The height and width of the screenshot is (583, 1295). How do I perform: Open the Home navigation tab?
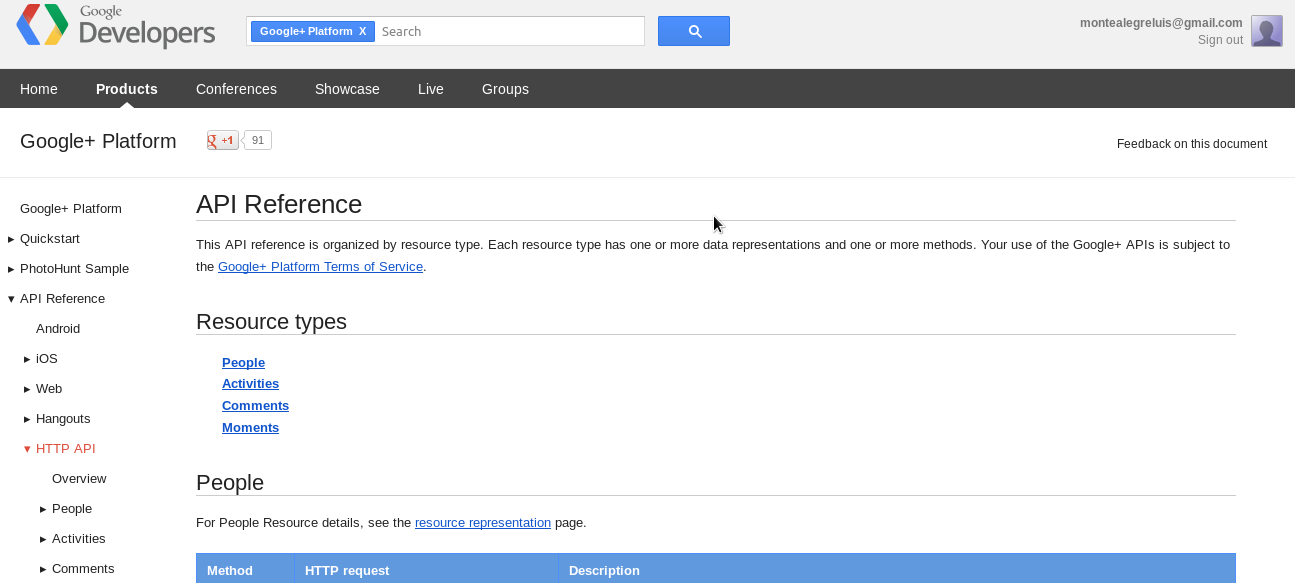[39, 89]
